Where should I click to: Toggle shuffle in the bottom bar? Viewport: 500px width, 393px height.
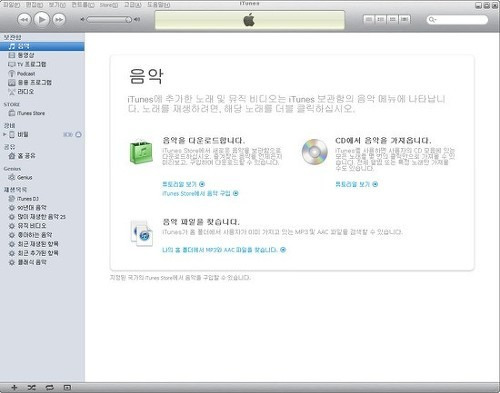point(32,387)
